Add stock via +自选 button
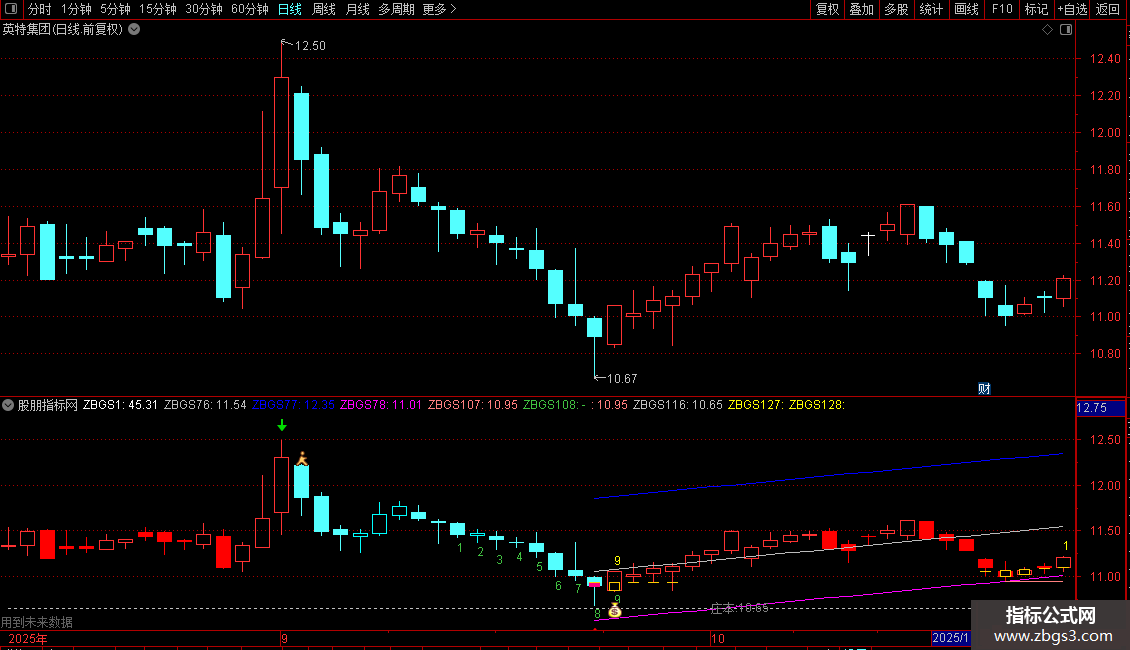 click(x=1072, y=9)
